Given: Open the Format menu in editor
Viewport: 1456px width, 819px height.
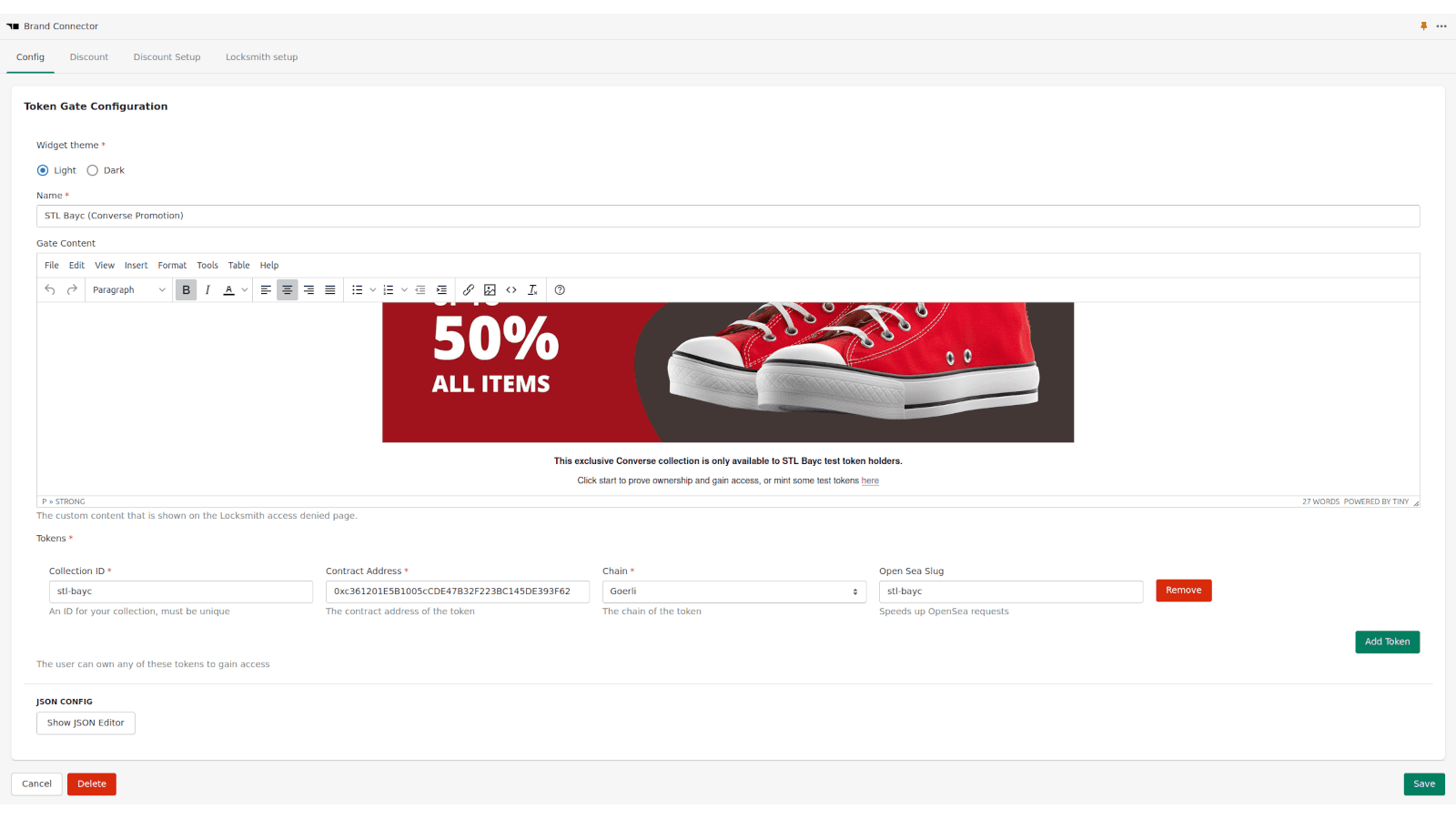Looking at the screenshot, I should (x=172, y=266).
